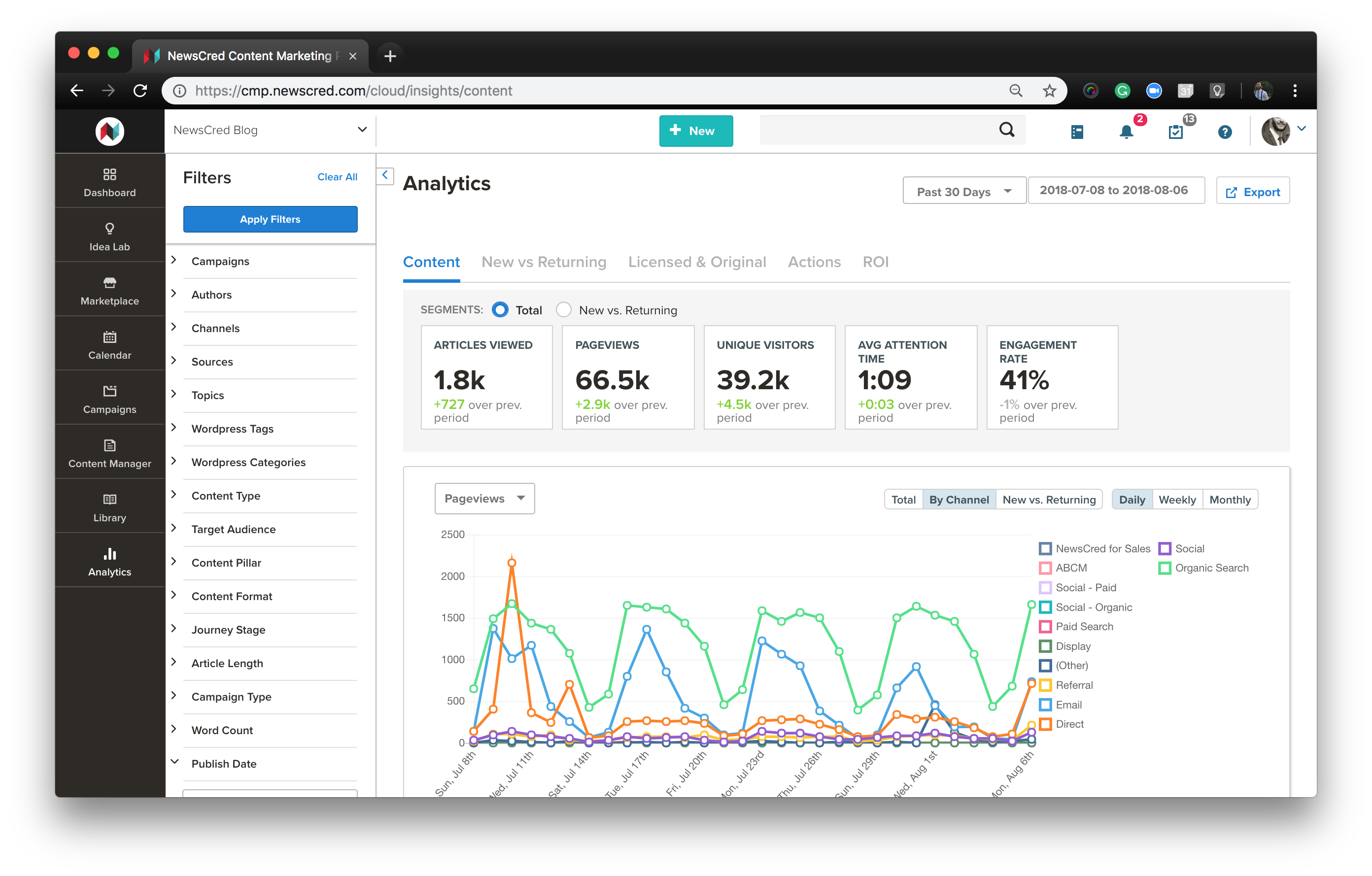Bookmark page with star icon
The image size is (1372, 876).
tap(1050, 91)
